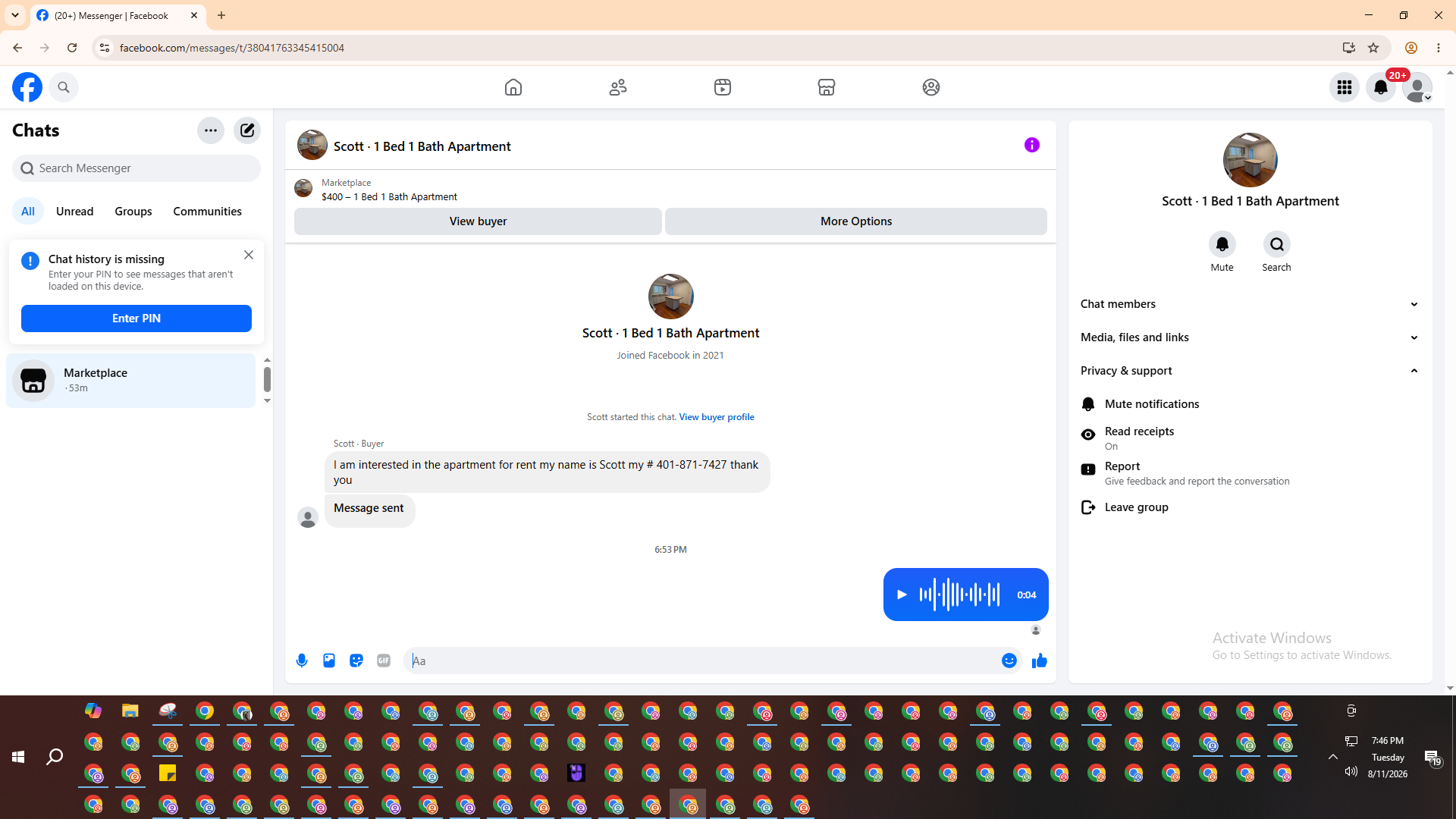This screenshot has height=819, width=1456.
Task: Install app icon in address bar
Action: pos(1349,48)
